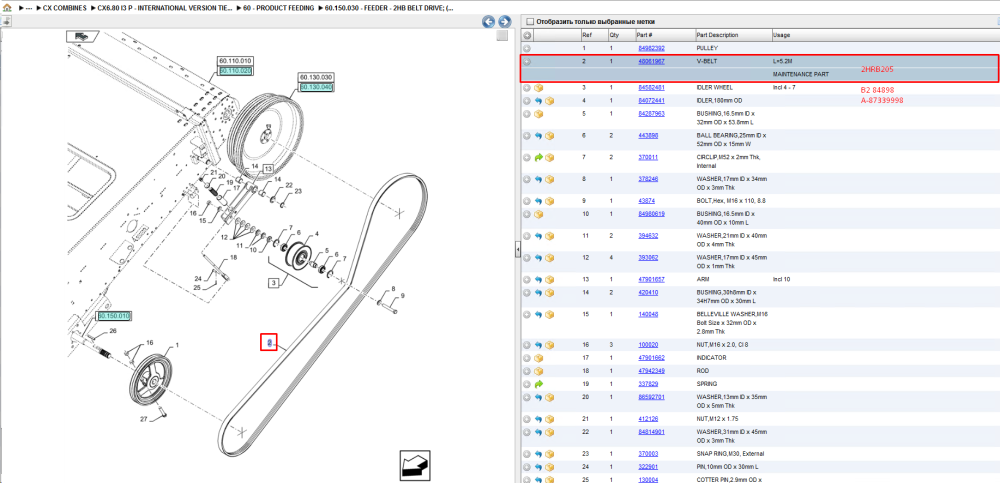The image size is (1000, 483).
Task: Add PULLEY row with its plus icon
Action: click(527, 48)
